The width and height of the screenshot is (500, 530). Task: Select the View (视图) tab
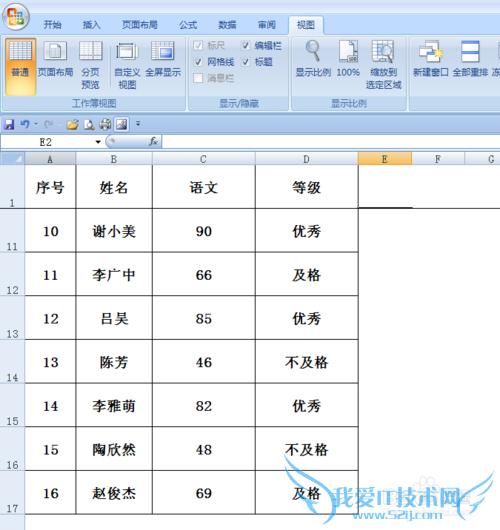[306, 25]
